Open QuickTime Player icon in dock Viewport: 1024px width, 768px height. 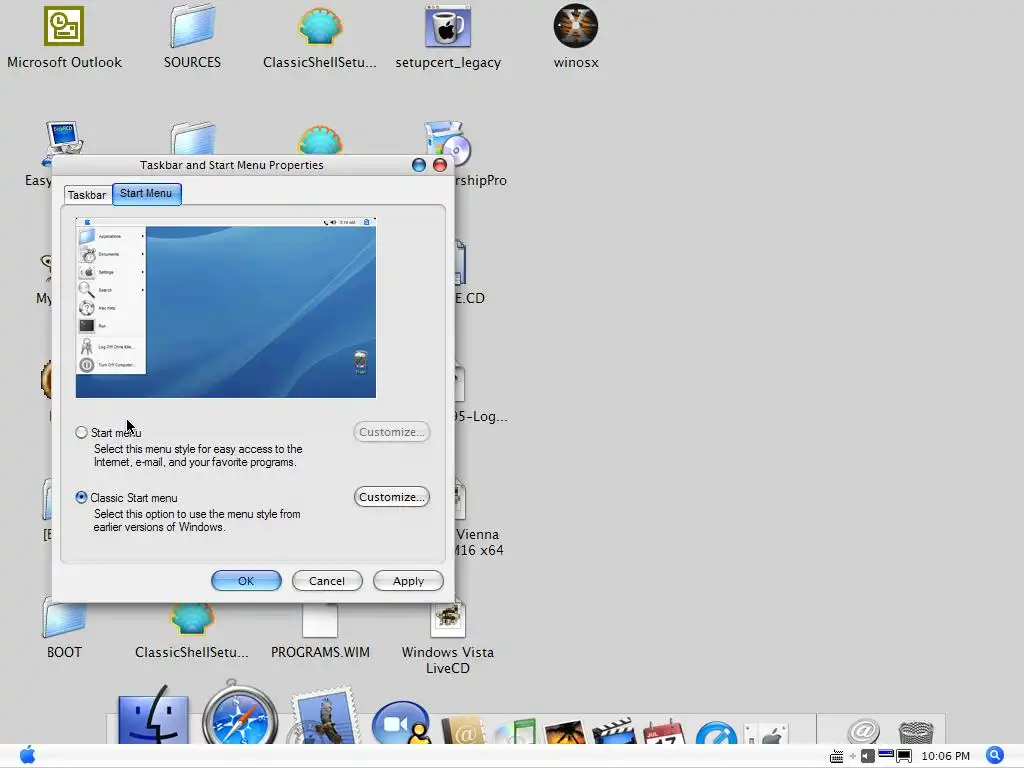[x=716, y=733]
